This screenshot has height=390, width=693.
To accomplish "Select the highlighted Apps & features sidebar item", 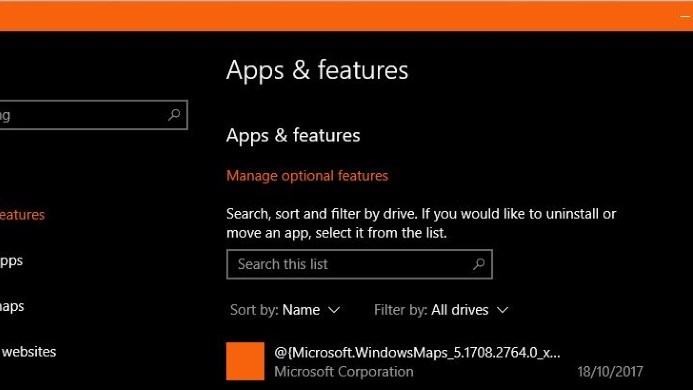I will (22, 215).
